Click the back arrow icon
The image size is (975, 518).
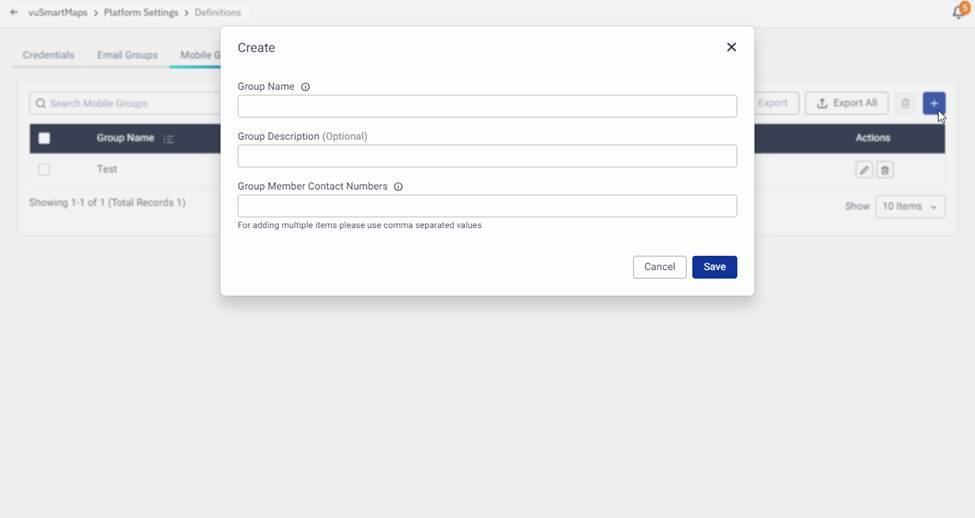click(14, 13)
